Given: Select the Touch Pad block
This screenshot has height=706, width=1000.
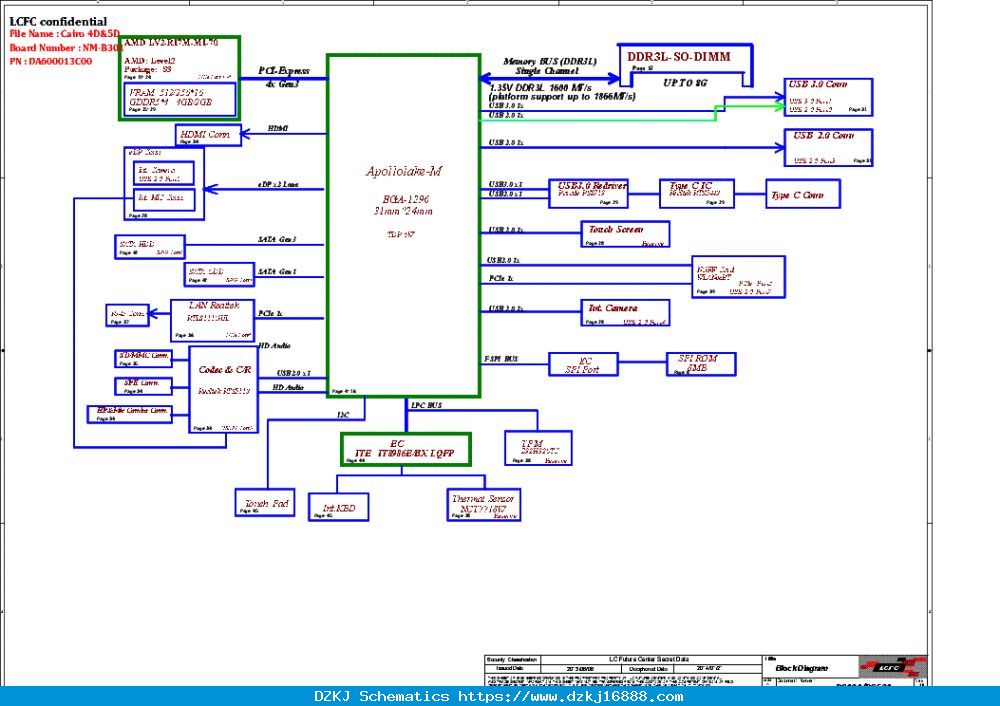Looking at the screenshot, I should [265, 503].
